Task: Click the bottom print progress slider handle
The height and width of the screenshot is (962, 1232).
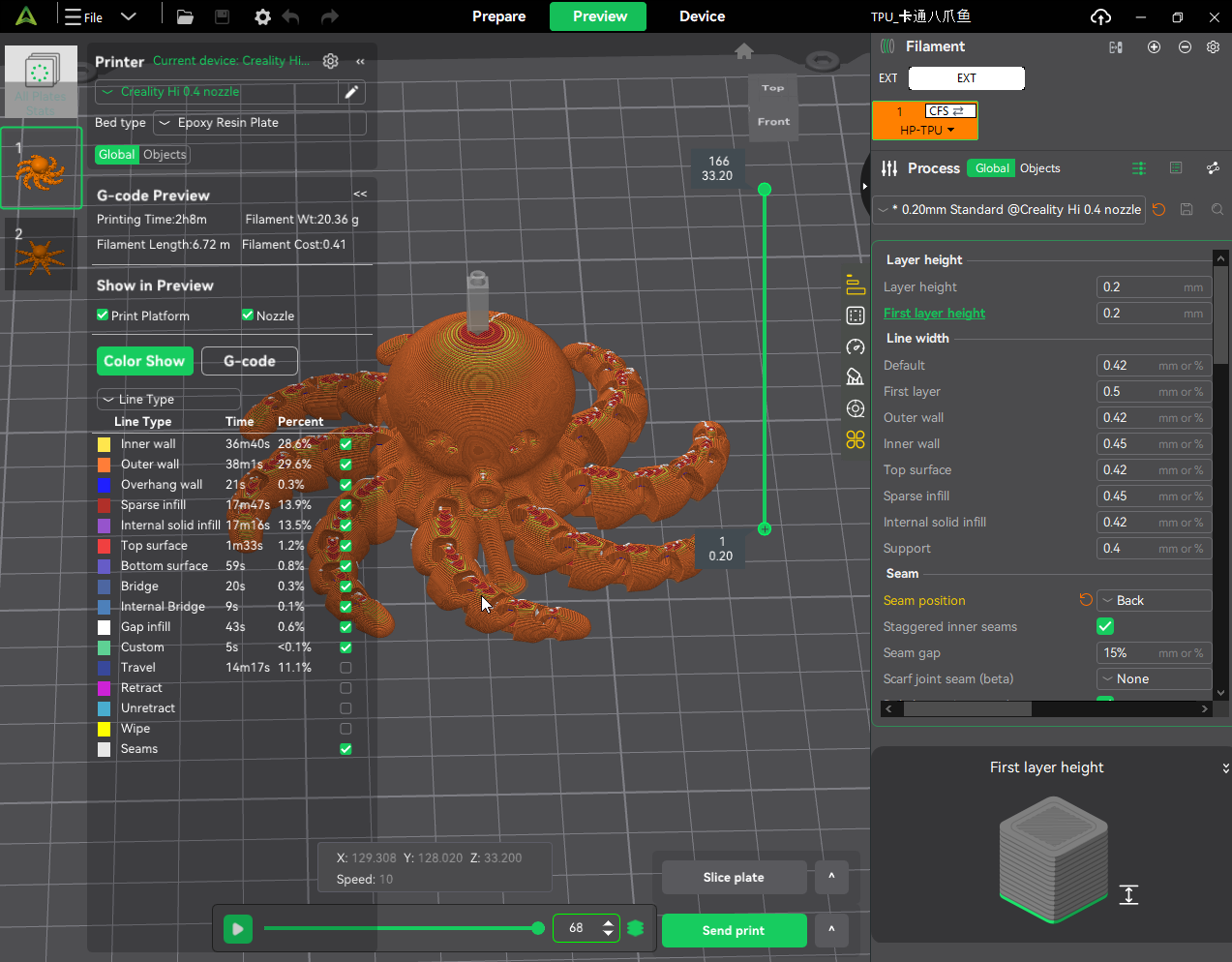Action: [538, 928]
